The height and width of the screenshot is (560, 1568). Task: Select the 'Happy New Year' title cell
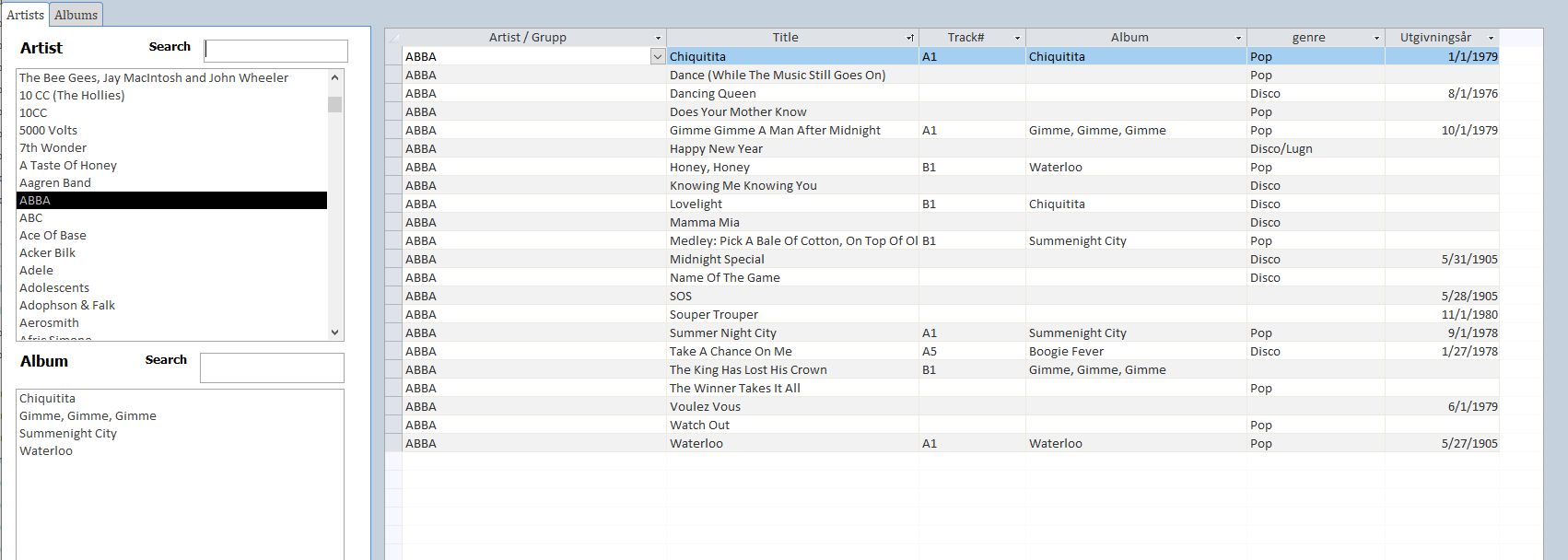click(x=792, y=148)
